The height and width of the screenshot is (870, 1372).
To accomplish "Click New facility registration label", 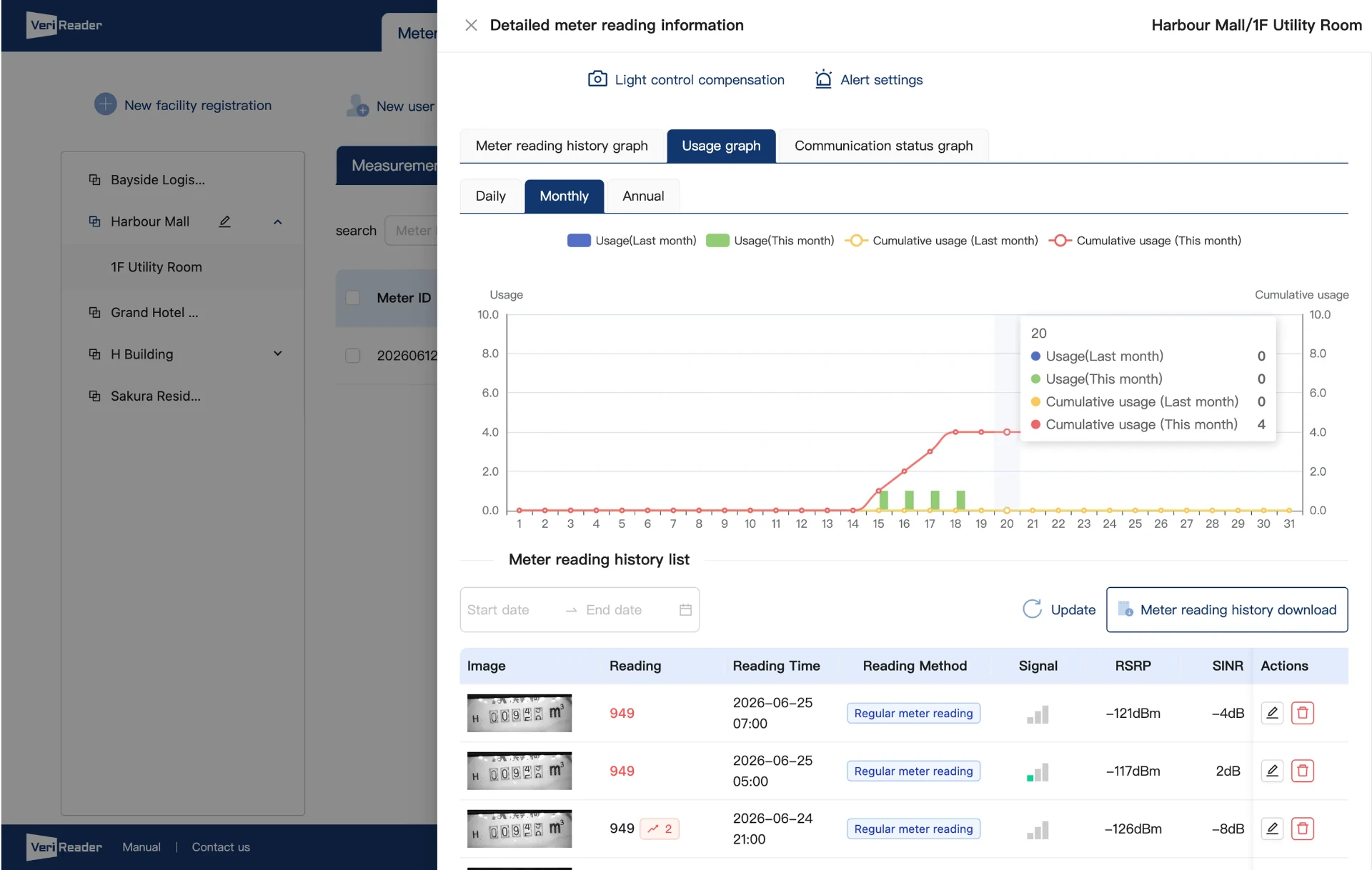I will [x=198, y=105].
